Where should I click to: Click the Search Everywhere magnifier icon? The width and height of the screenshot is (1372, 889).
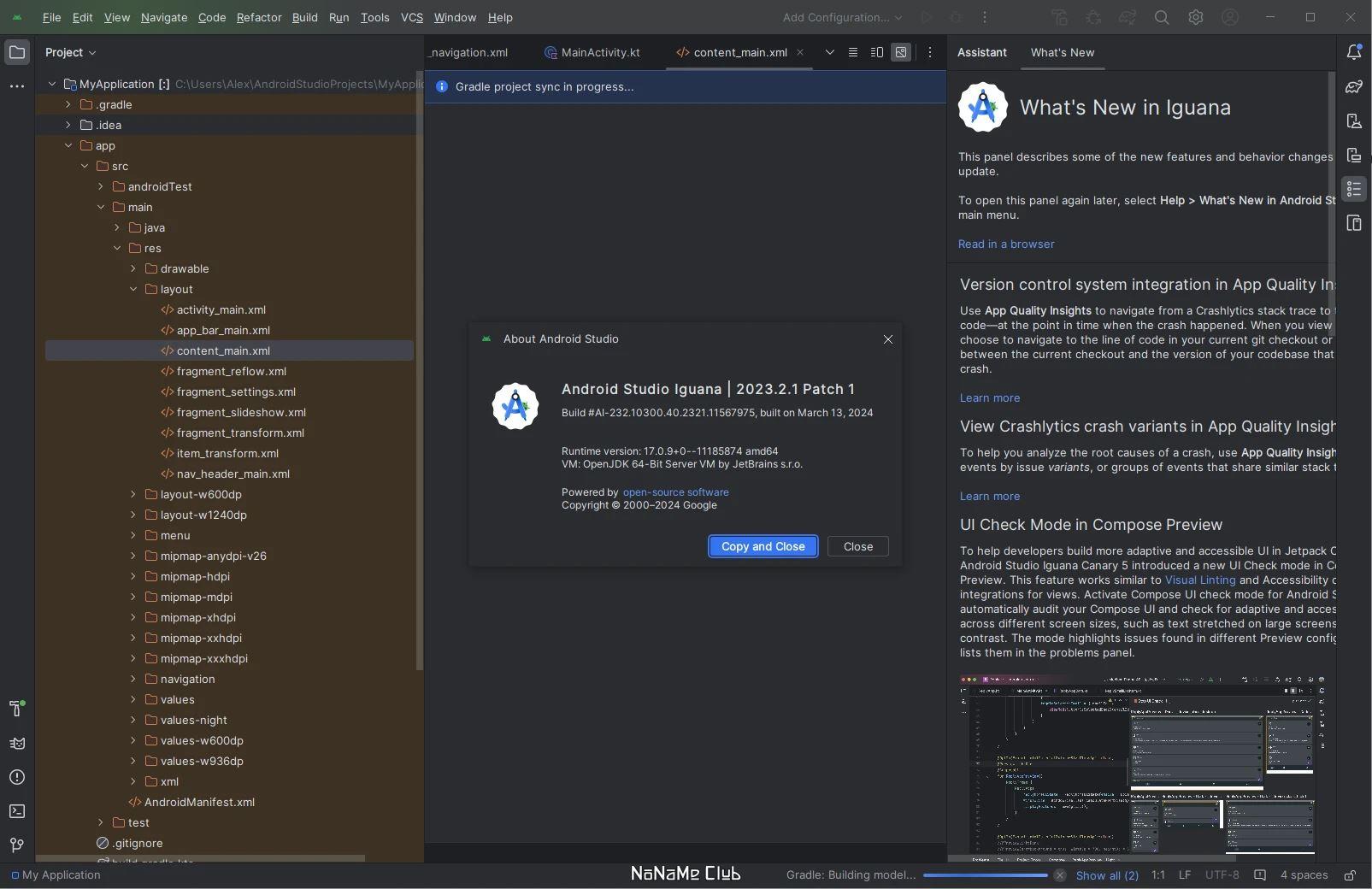(1162, 17)
